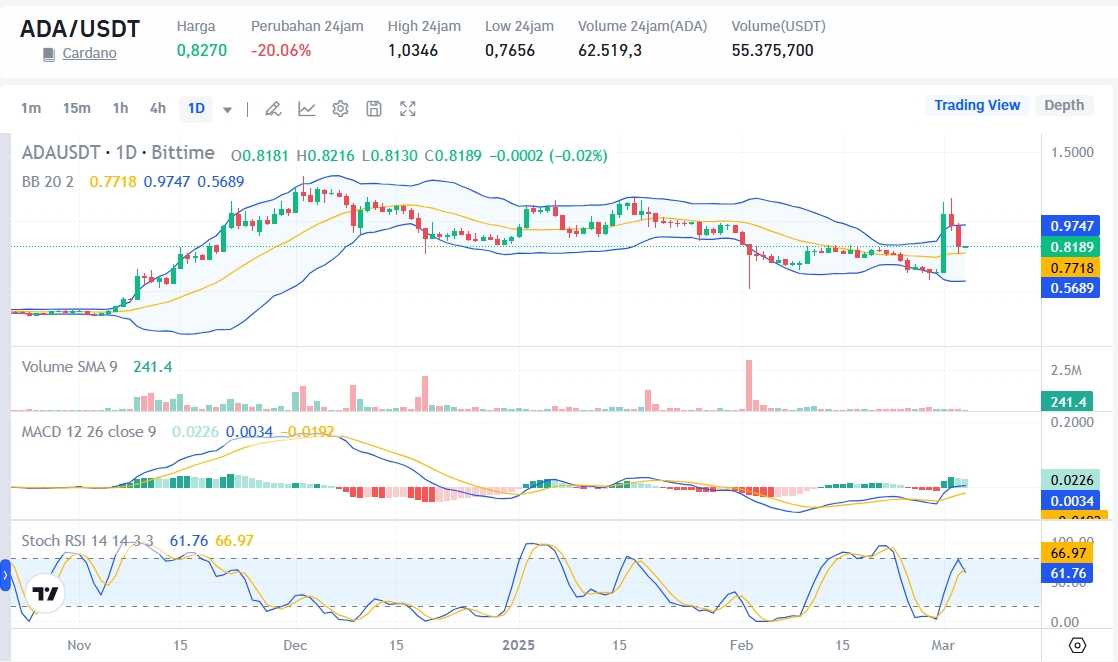Click the C0.8189 close value in legend
The width and height of the screenshot is (1118, 662).
click(x=453, y=156)
